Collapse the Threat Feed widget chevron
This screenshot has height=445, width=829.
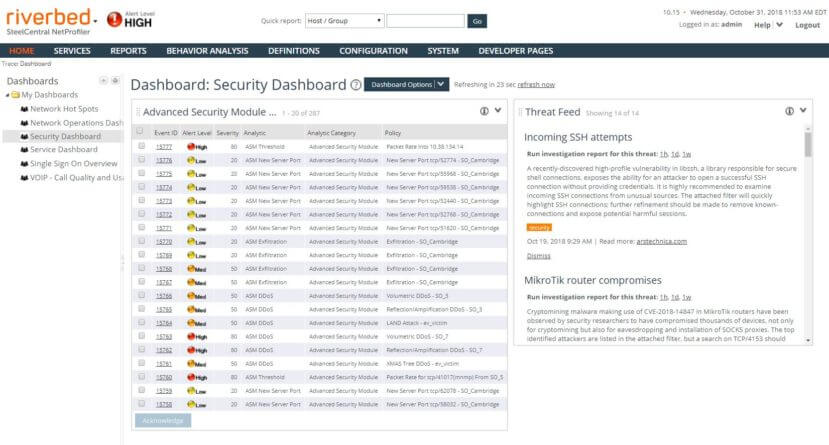[803, 110]
